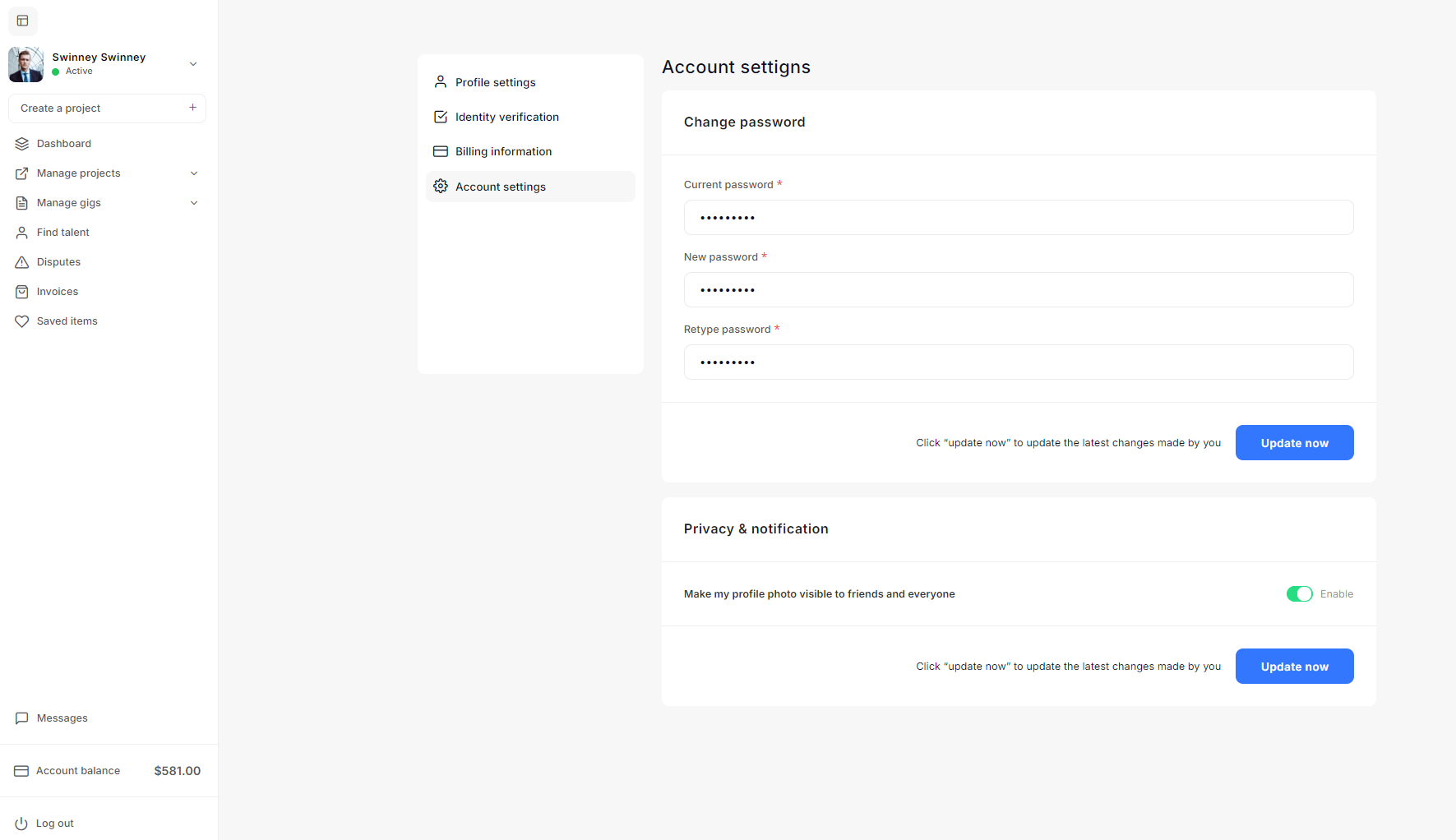
Task: Click the sidebar collapse panel icon
Action: (x=23, y=21)
